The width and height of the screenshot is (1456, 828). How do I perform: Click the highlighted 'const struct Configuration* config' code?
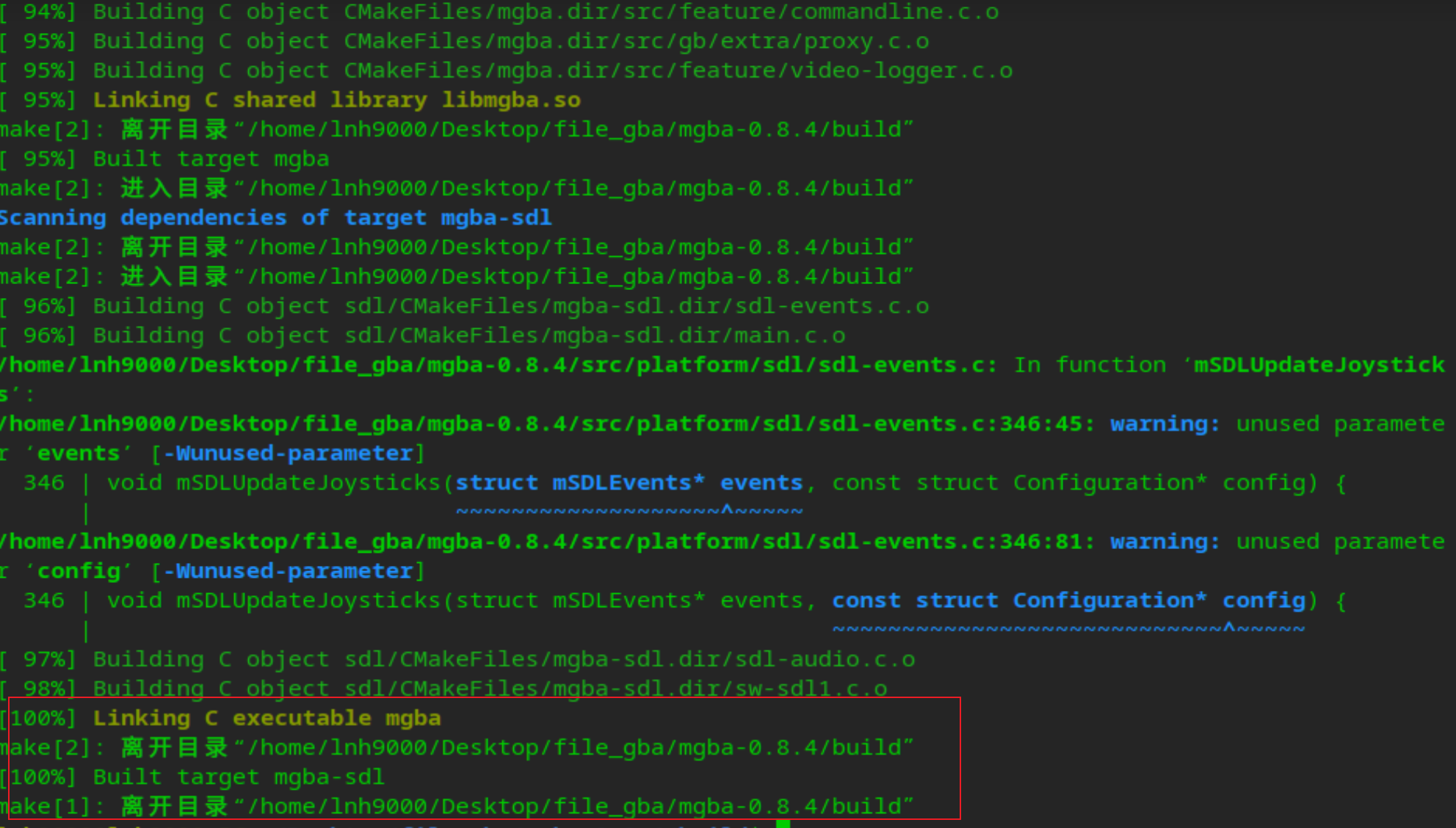click(x=1069, y=600)
